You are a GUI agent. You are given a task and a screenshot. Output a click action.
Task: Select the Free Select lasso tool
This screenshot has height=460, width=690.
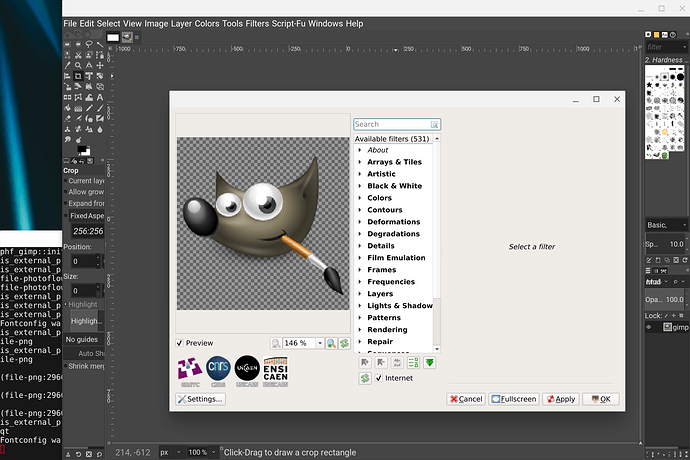(89, 44)
